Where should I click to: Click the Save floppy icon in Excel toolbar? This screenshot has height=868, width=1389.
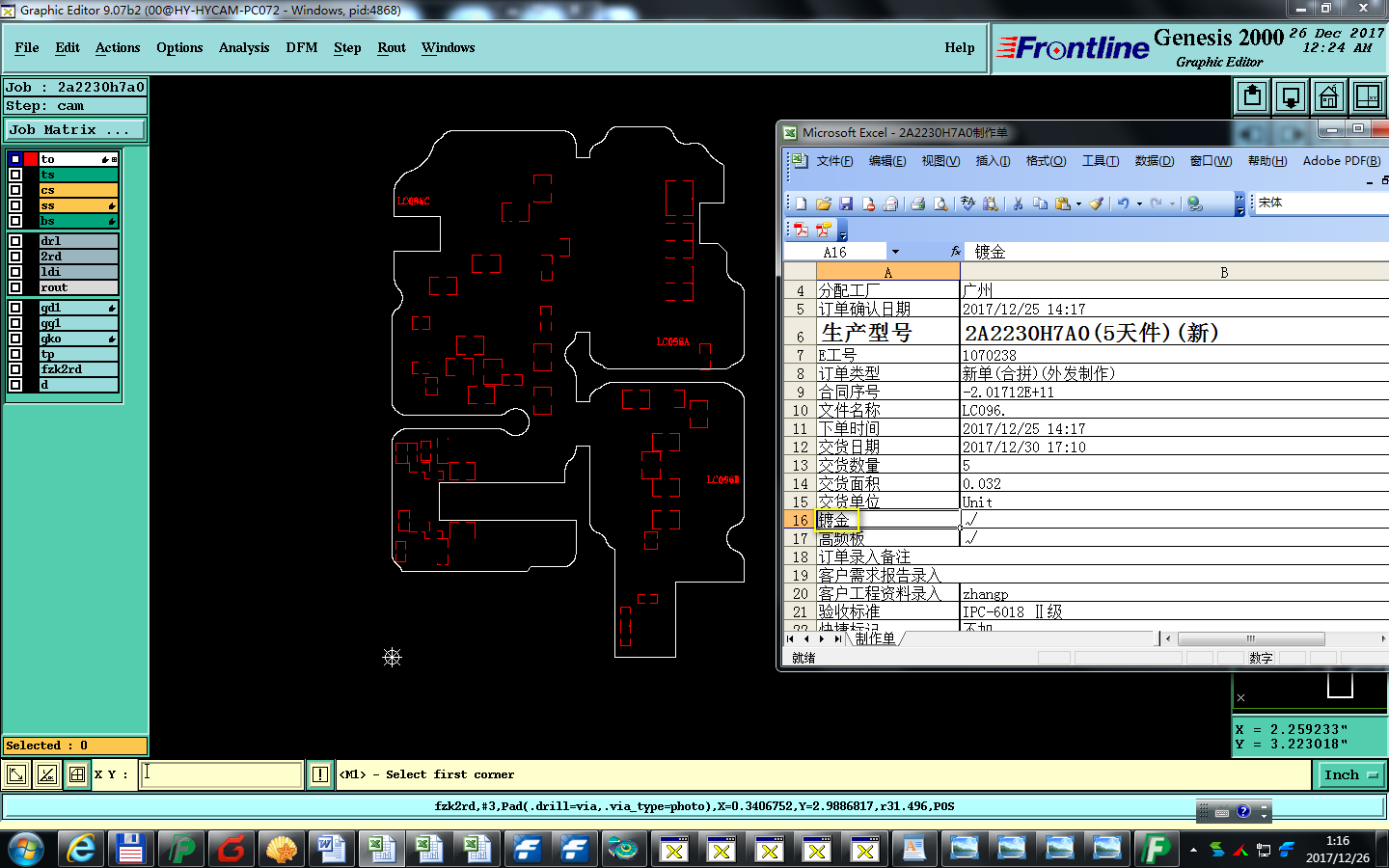point(846,203)
